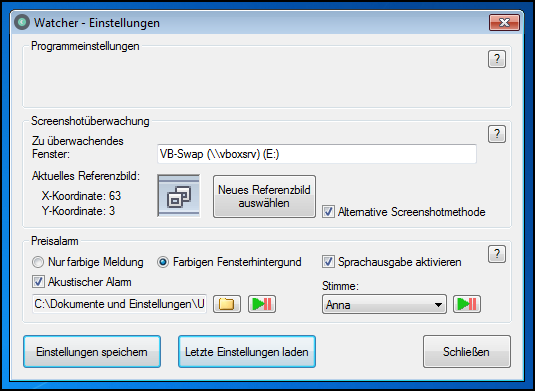
Task: Browse for alarm sound file with folder icon
Action: pos(227,304)
